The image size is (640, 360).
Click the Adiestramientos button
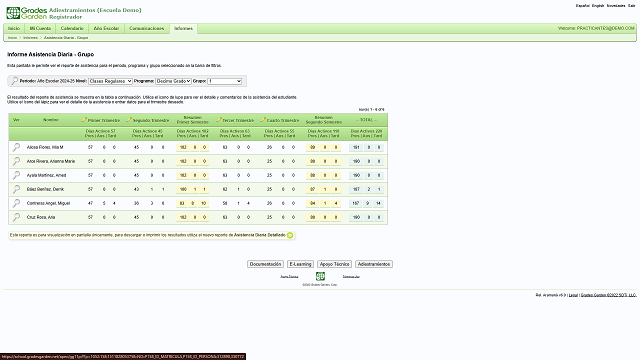tap(374, 264)
